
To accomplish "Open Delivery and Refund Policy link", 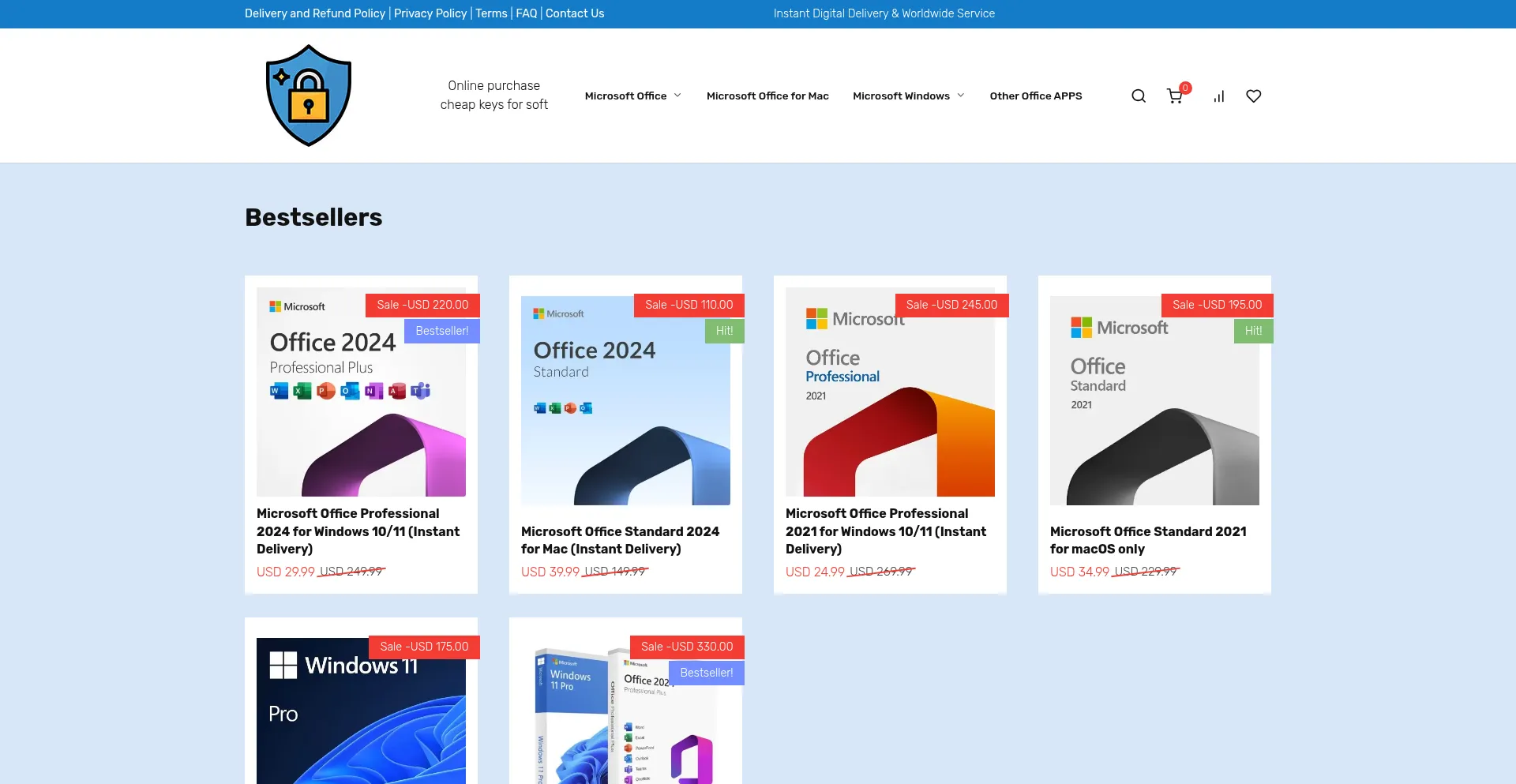I will [x=314, y=13].
